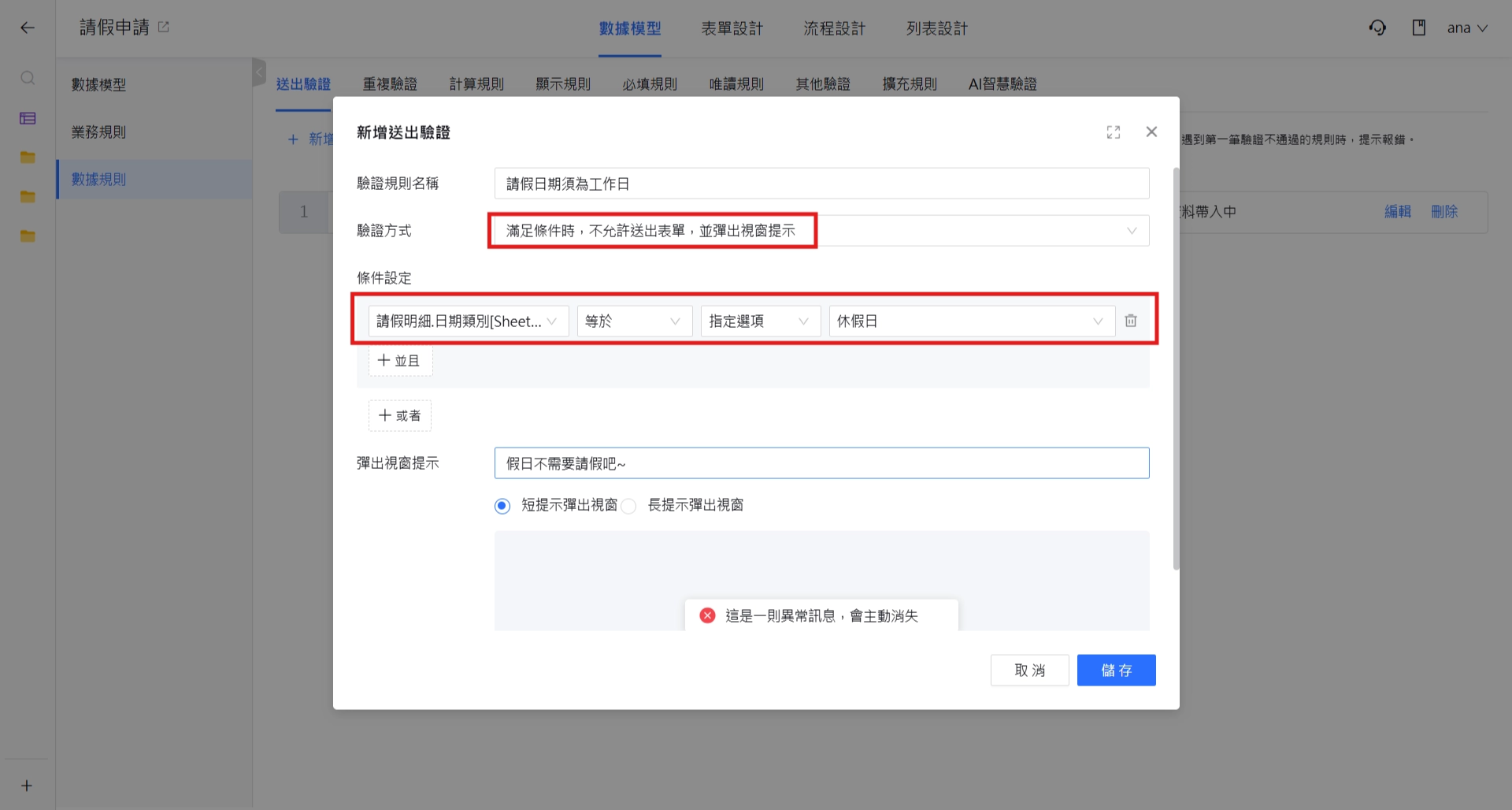Click the 驗證規則名稱 input field

pyautogui.click(x=821, y=184)
